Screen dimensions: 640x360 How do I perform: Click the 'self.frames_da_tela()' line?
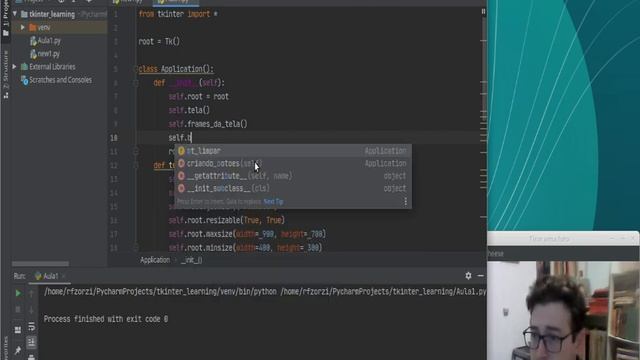click(x=208, y=124)
